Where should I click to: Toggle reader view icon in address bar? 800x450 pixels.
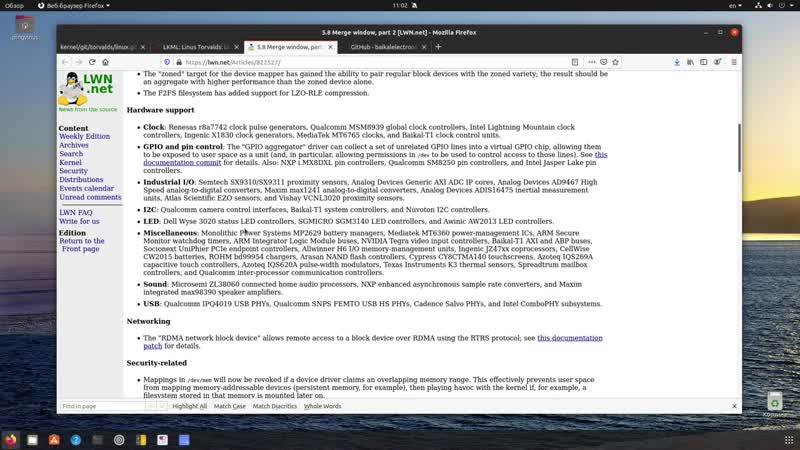pos(575,62)
